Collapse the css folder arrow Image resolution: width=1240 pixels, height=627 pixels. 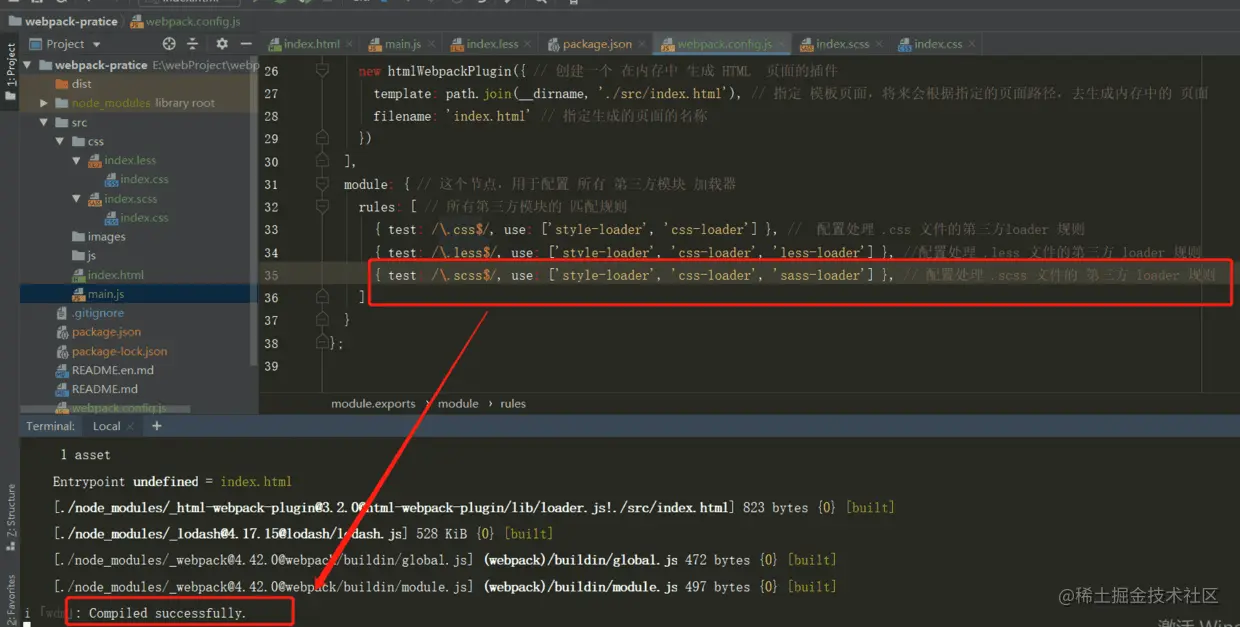click(x=61, y=141)
